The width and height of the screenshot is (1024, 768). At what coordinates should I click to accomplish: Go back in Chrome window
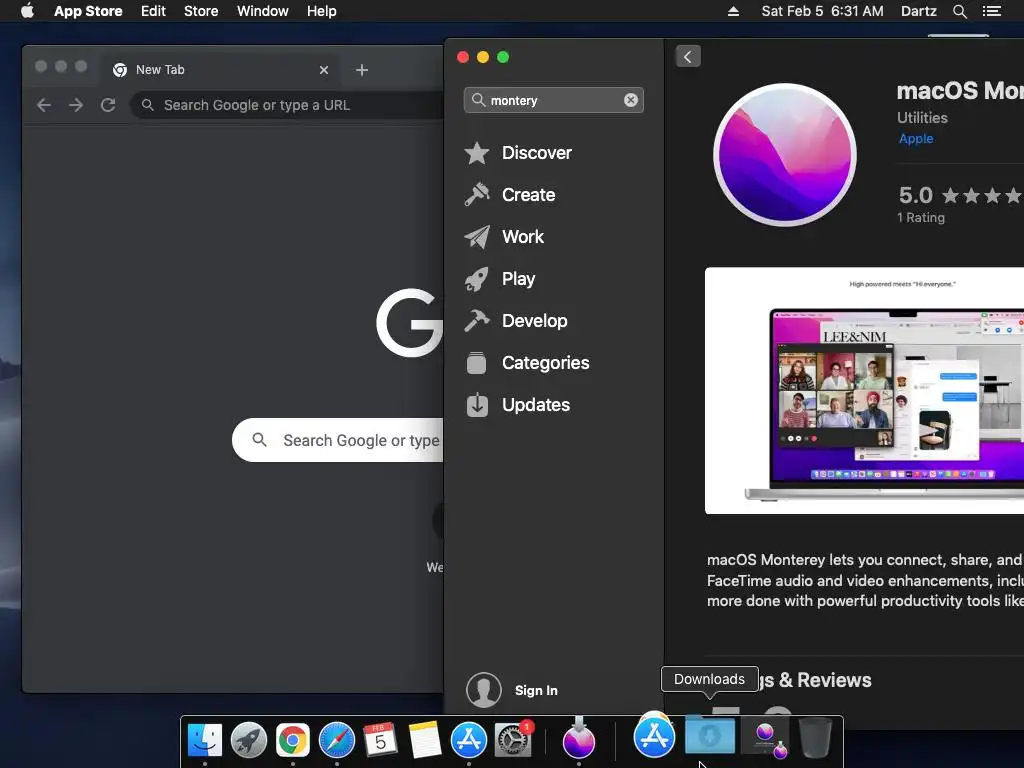pyautogui.click(x=44, y=104)
